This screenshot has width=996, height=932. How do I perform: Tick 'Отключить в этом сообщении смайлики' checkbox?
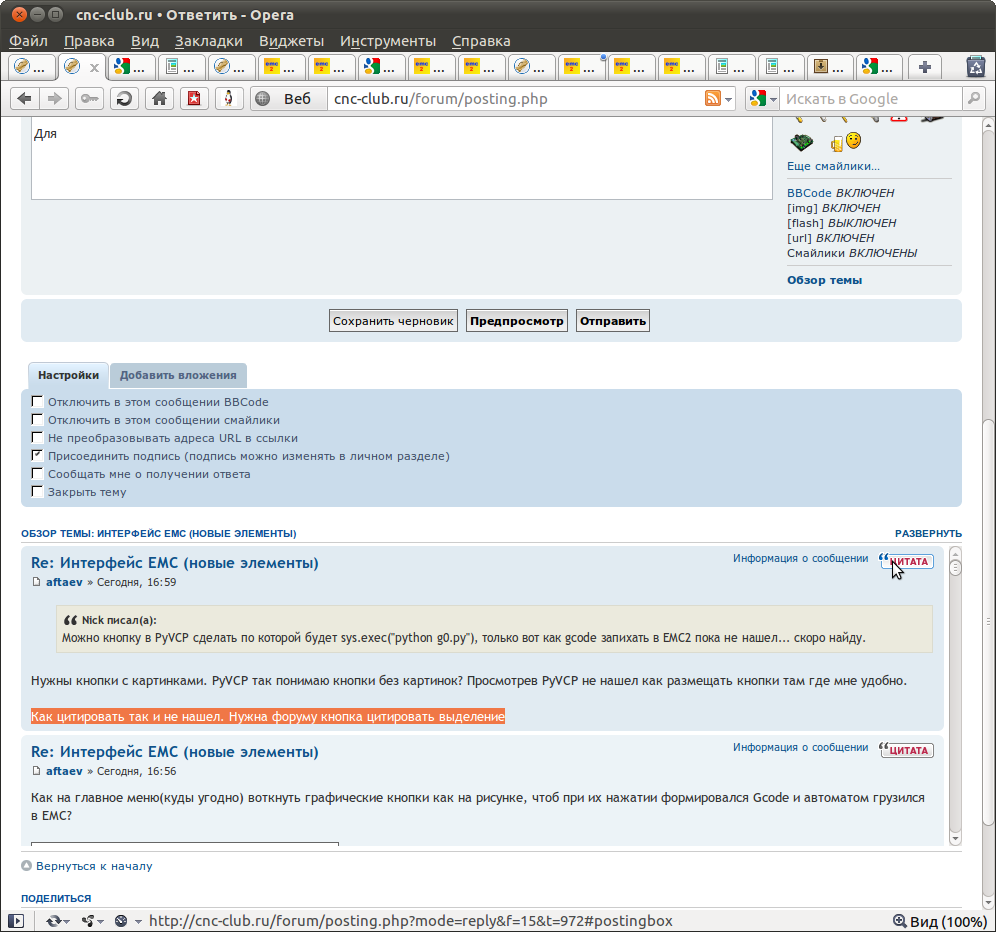[x=37, y=419]
